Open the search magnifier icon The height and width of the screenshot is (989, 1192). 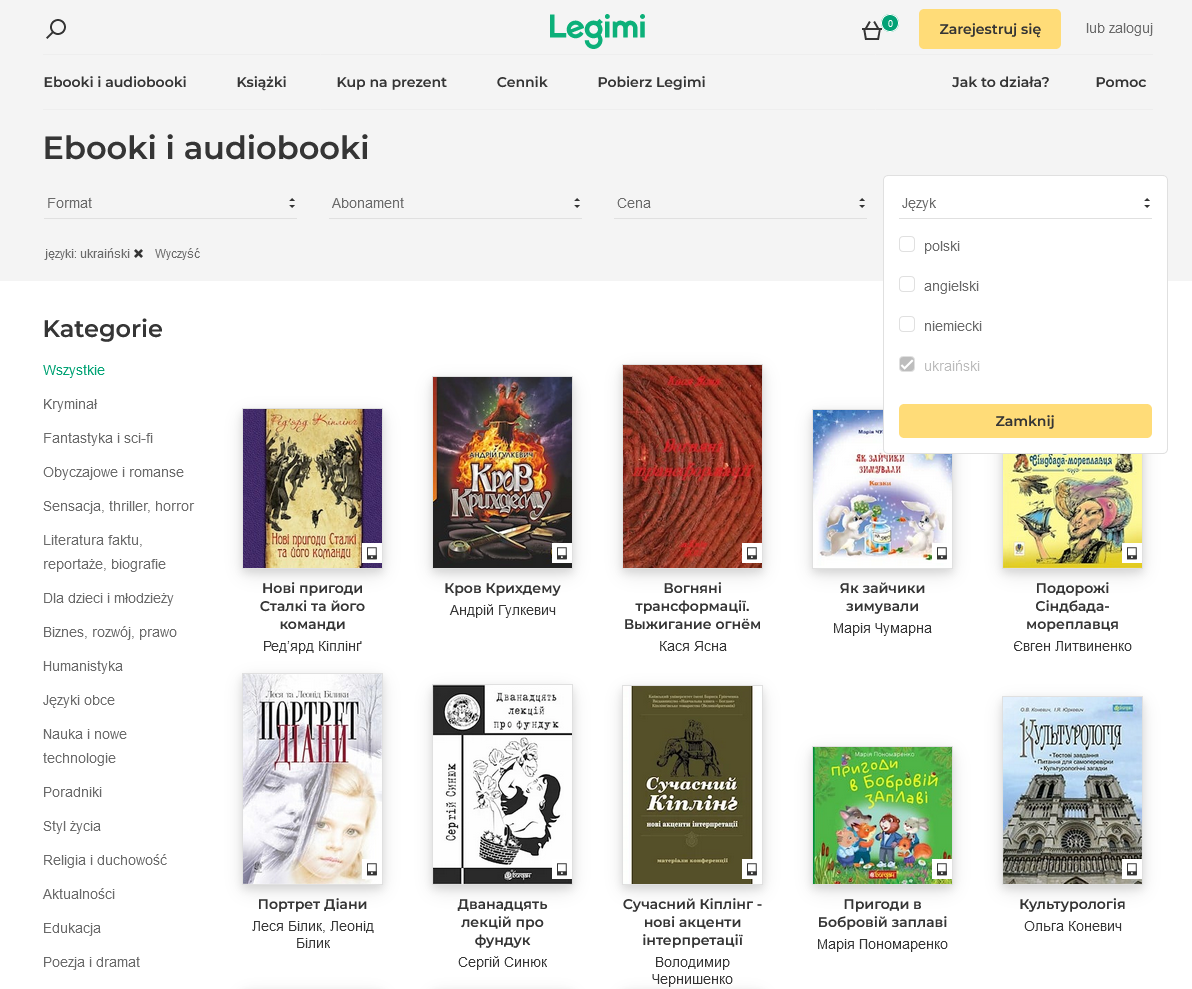[x=56, y=29]
